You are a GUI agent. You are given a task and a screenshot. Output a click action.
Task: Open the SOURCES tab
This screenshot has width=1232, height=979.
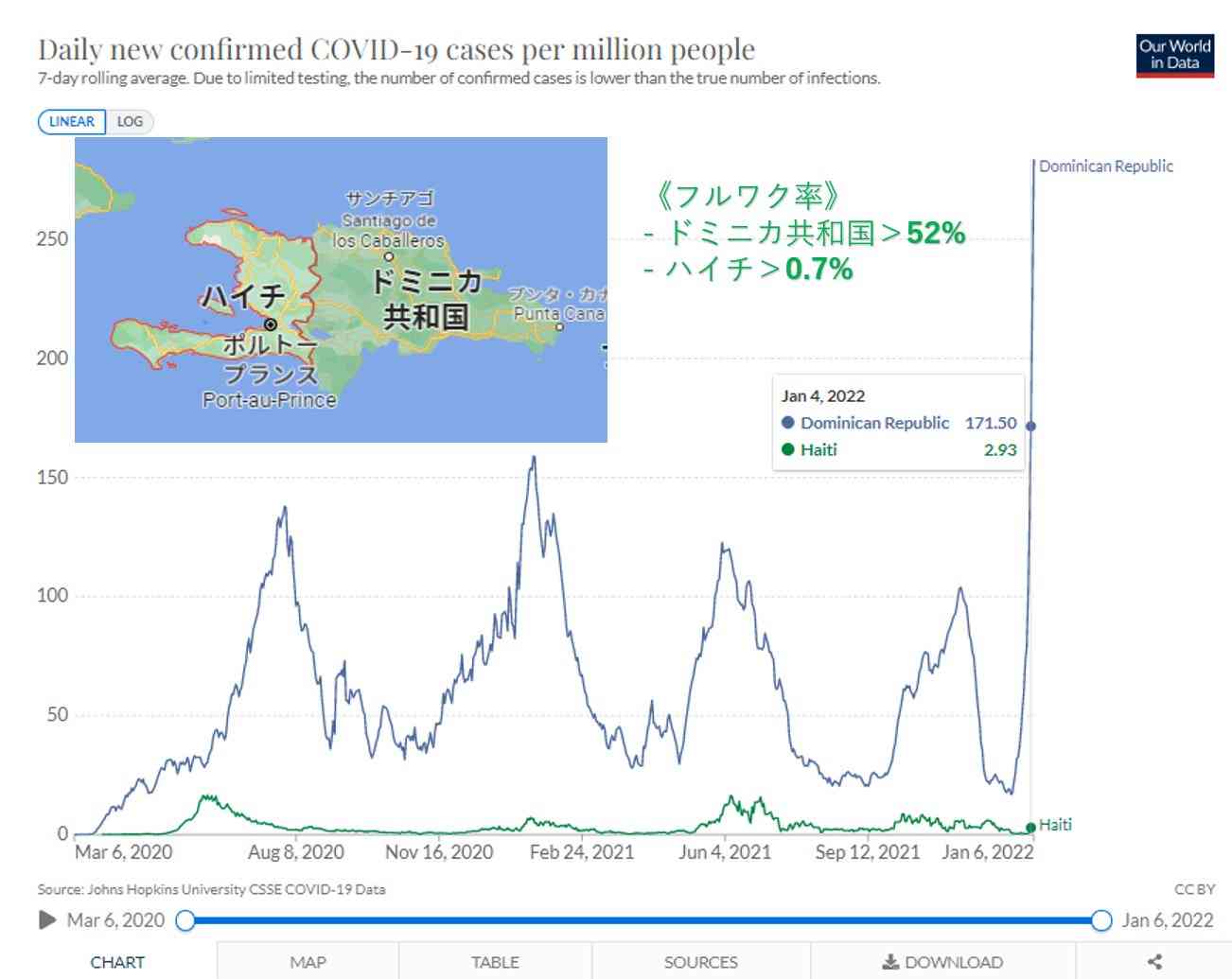700,962
